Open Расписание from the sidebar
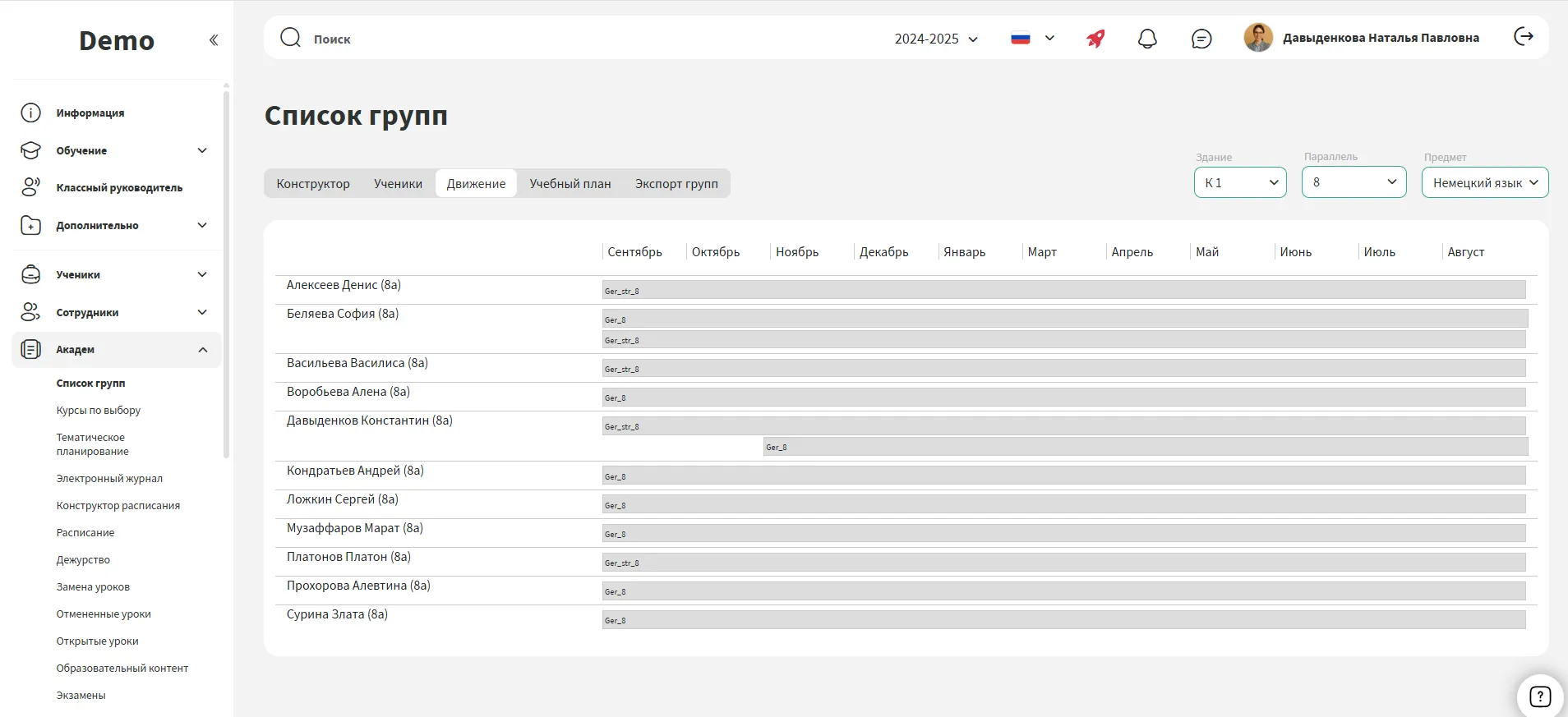This screenshot has height=717, width=1568. [x=85, y=532]
